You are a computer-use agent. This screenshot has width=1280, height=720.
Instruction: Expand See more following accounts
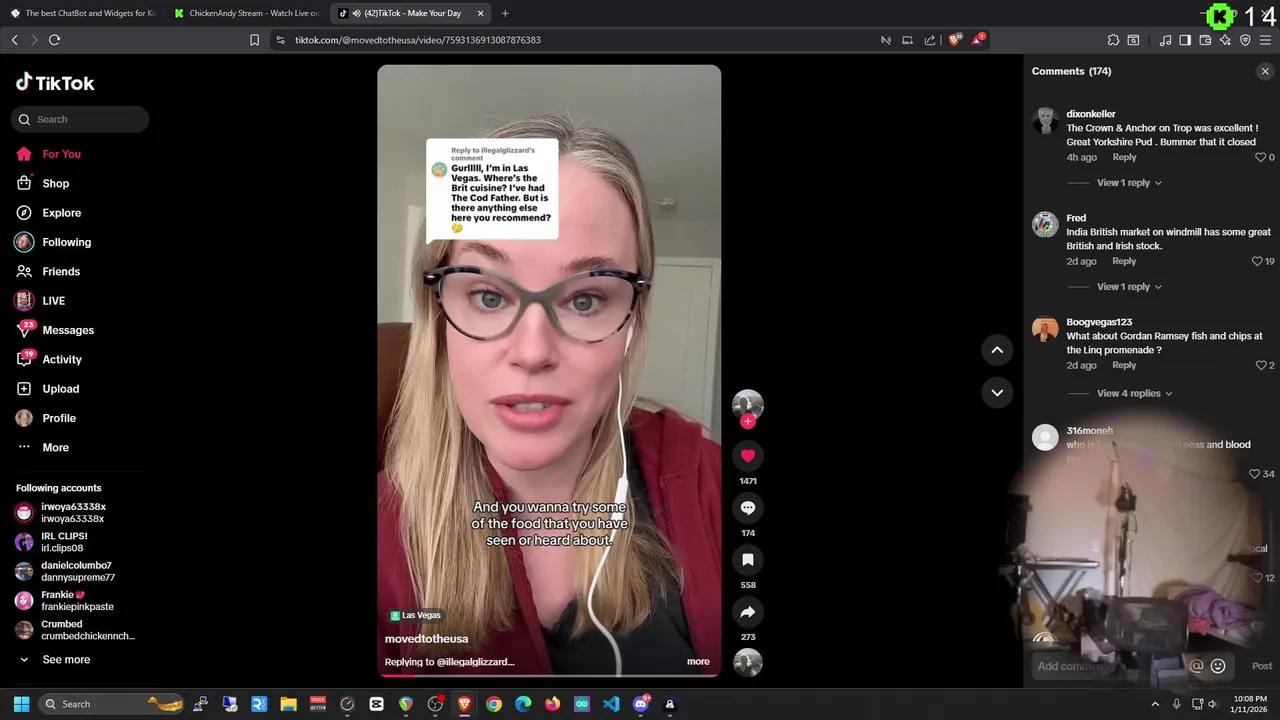(66, 660)
